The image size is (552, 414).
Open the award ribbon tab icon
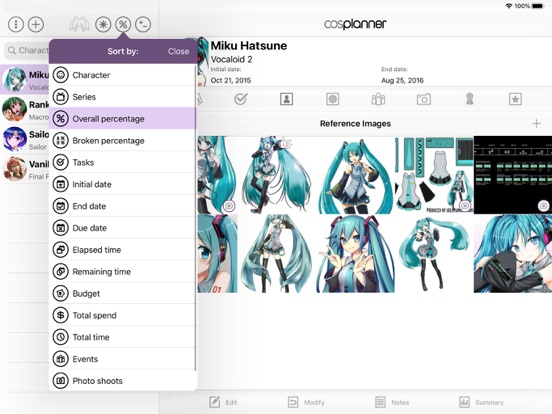[470, 99]
